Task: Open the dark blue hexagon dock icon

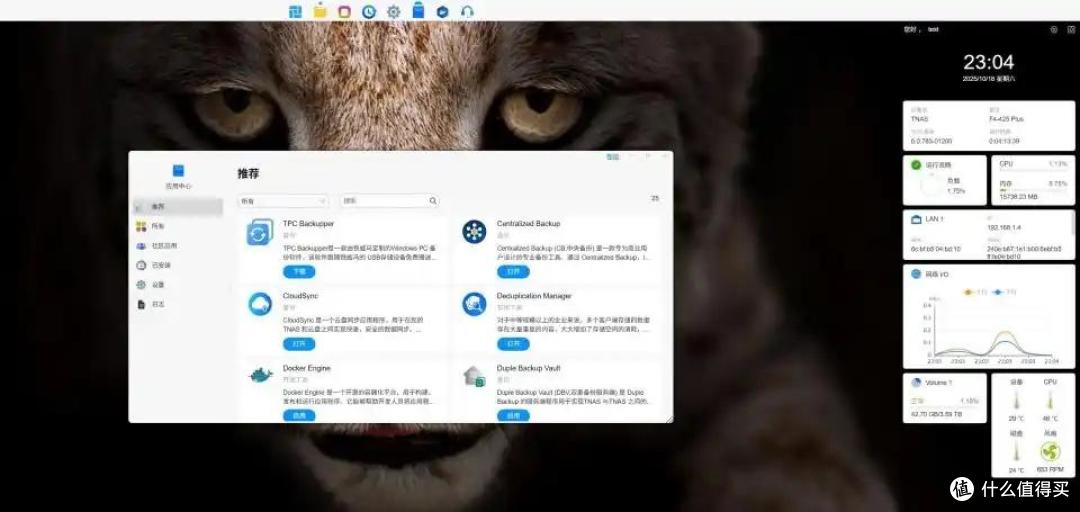Action: point(443,11)
